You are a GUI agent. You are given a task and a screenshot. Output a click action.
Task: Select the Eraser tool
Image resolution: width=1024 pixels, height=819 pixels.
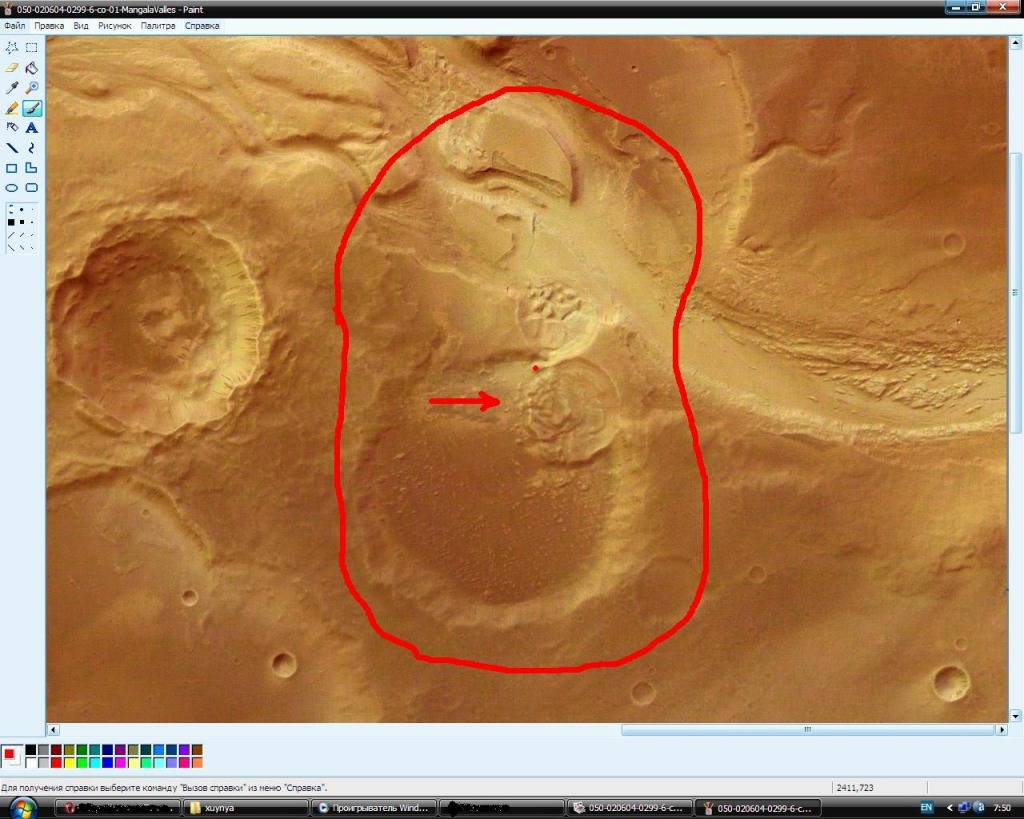click(x=12, y=67)
